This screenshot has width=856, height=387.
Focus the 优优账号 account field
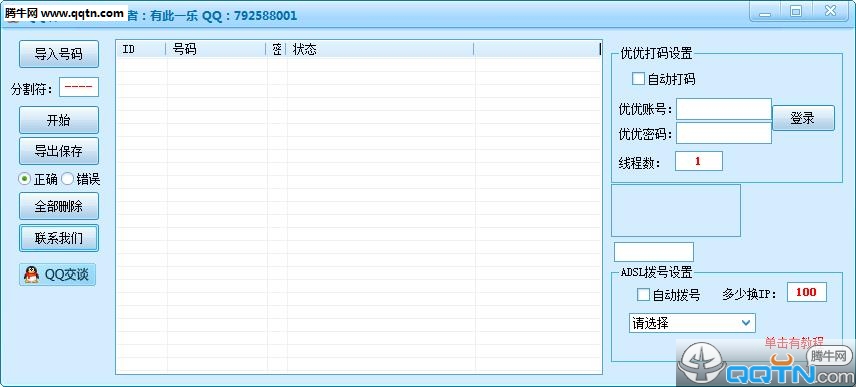(x=724, y=109)
